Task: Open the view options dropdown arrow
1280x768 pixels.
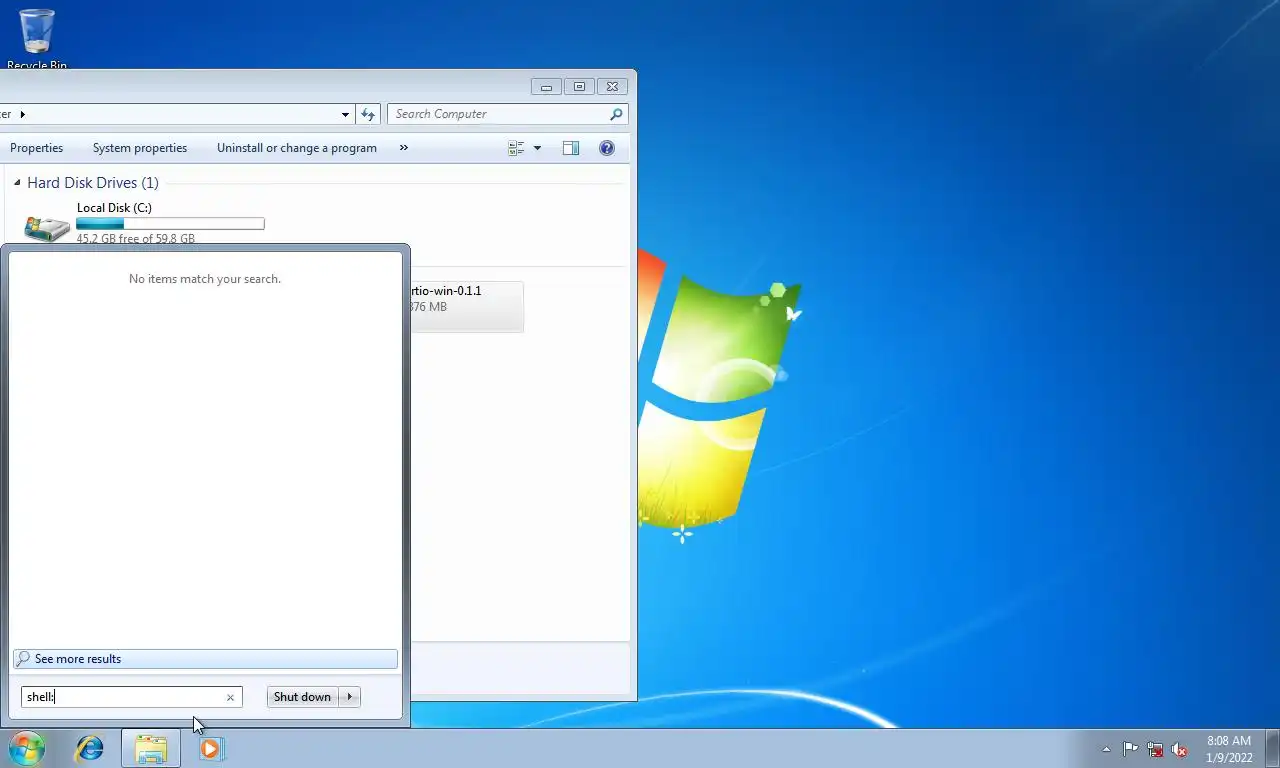Action: pyautogui.click(x=537, y=148)
